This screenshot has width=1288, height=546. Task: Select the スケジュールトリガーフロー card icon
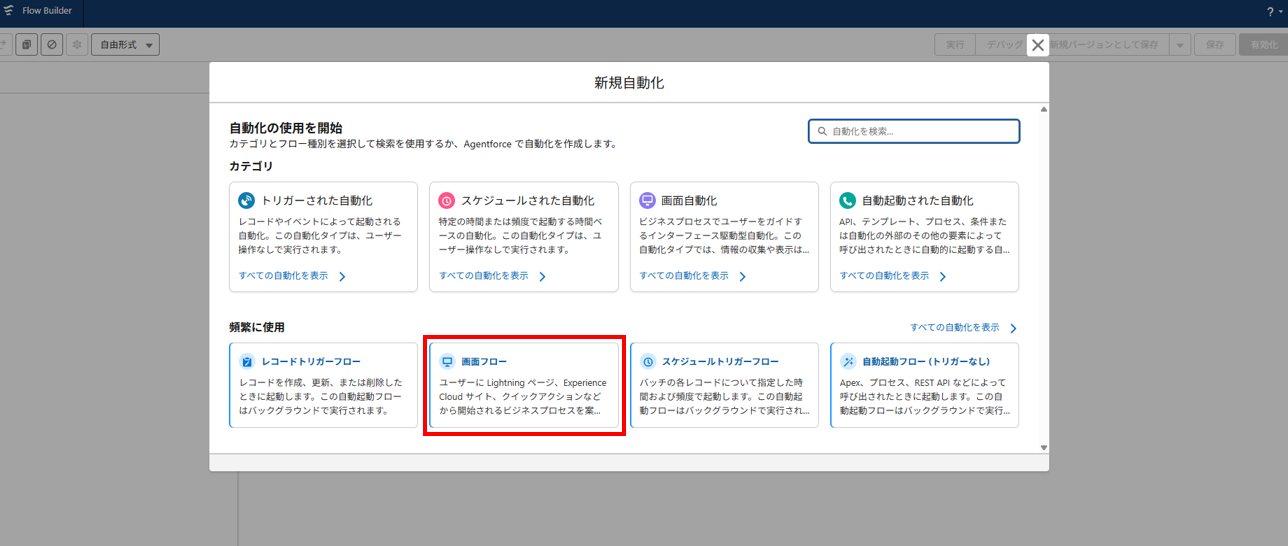pos(648,361)
